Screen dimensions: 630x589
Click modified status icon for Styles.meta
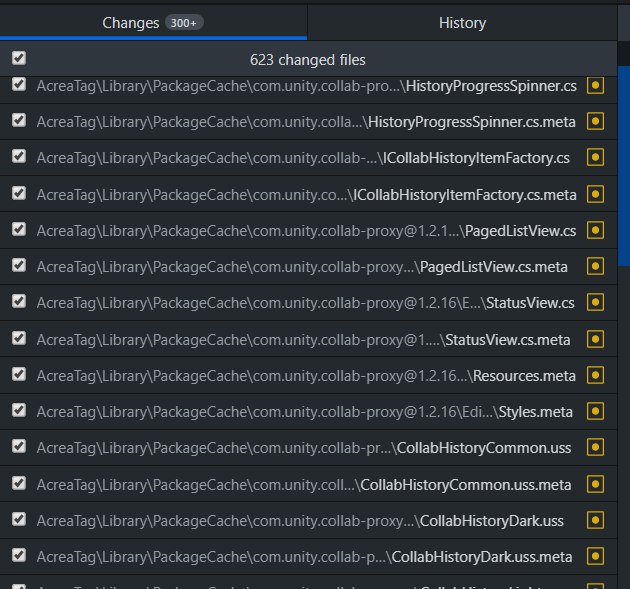pyautogui.click(x=595, y=411)
